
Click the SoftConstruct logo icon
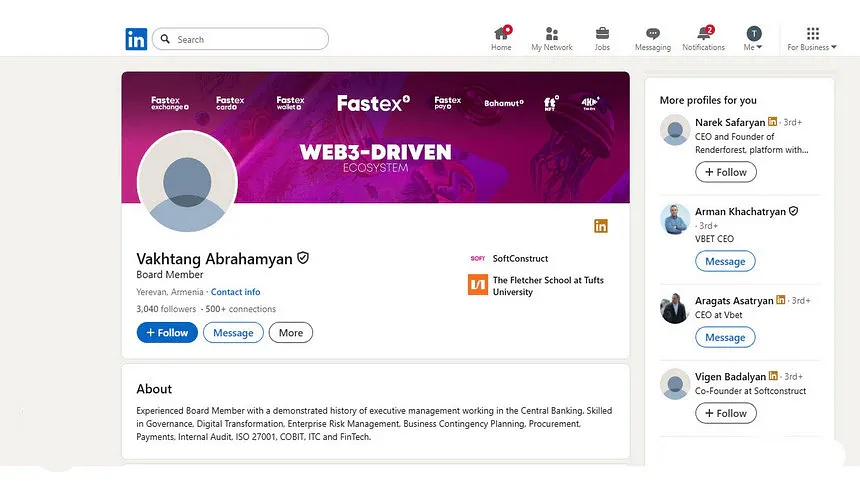click(x=478, y=258)
